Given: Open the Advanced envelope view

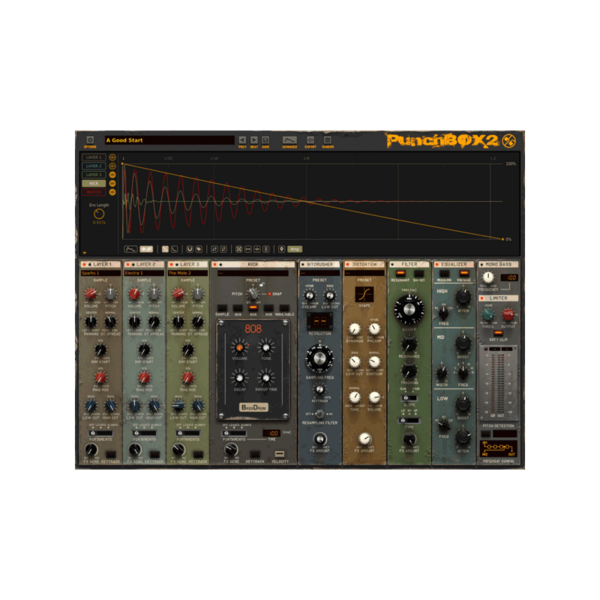Looking at the screenshot, I should pos(289,140).
